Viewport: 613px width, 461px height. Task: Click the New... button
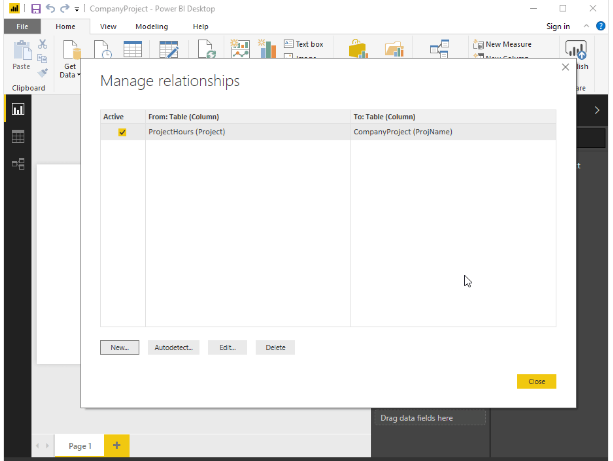tap(120, 347)
